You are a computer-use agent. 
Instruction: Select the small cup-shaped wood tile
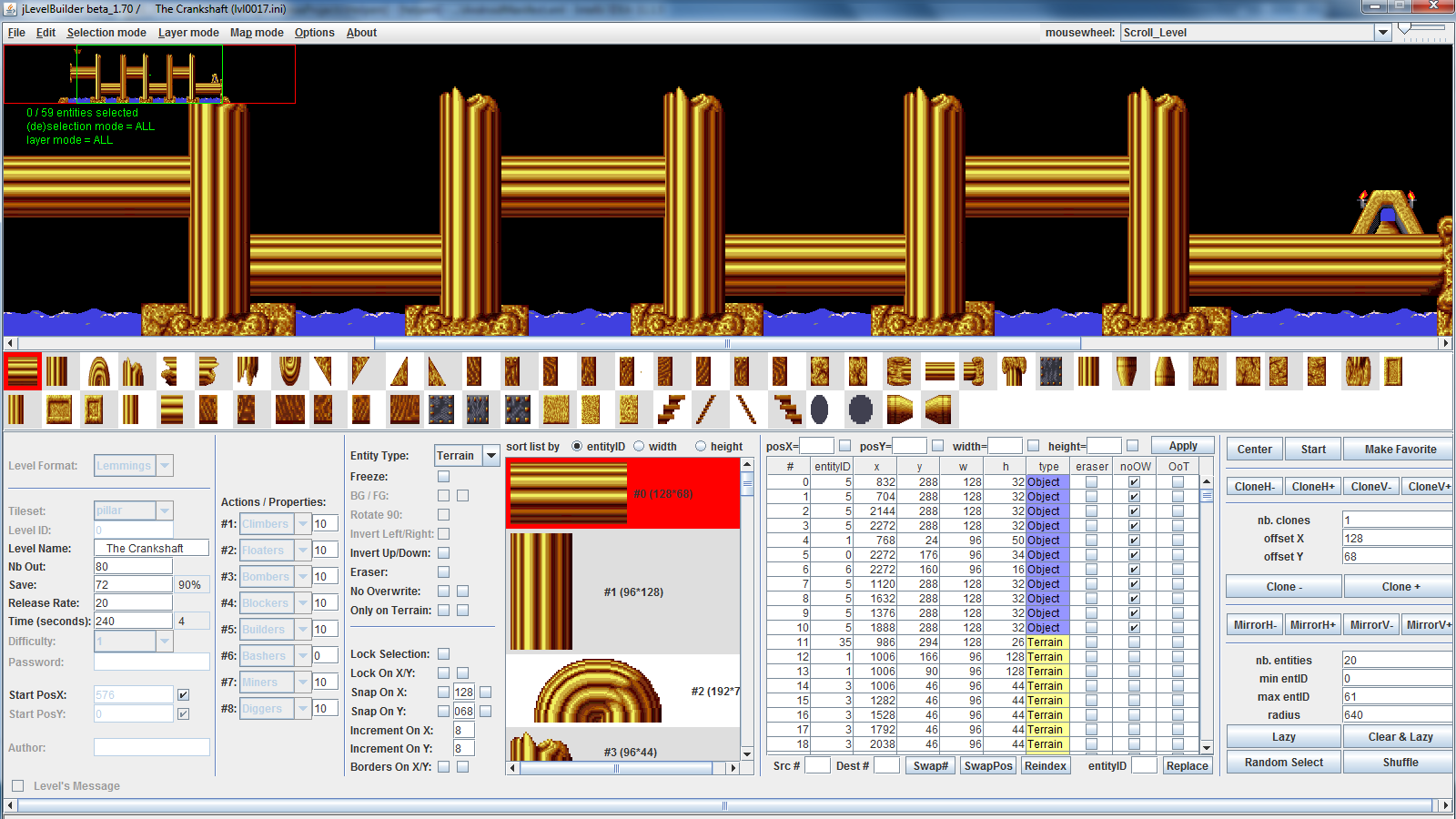tap(1127, 371)
